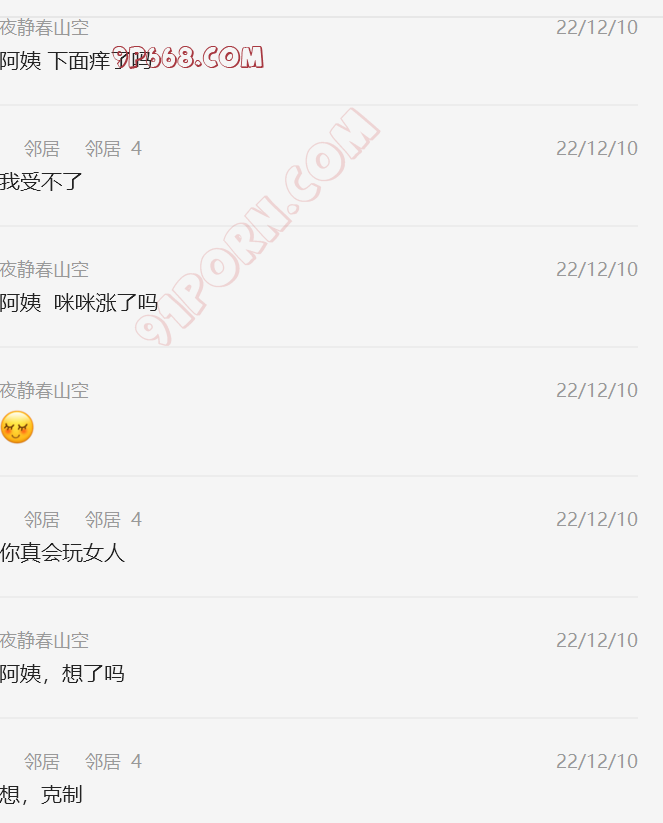The image size is (663, 823).
Task: Click the "邻居 4" label above "你真会玩女人"
Action: pos(113,520)
